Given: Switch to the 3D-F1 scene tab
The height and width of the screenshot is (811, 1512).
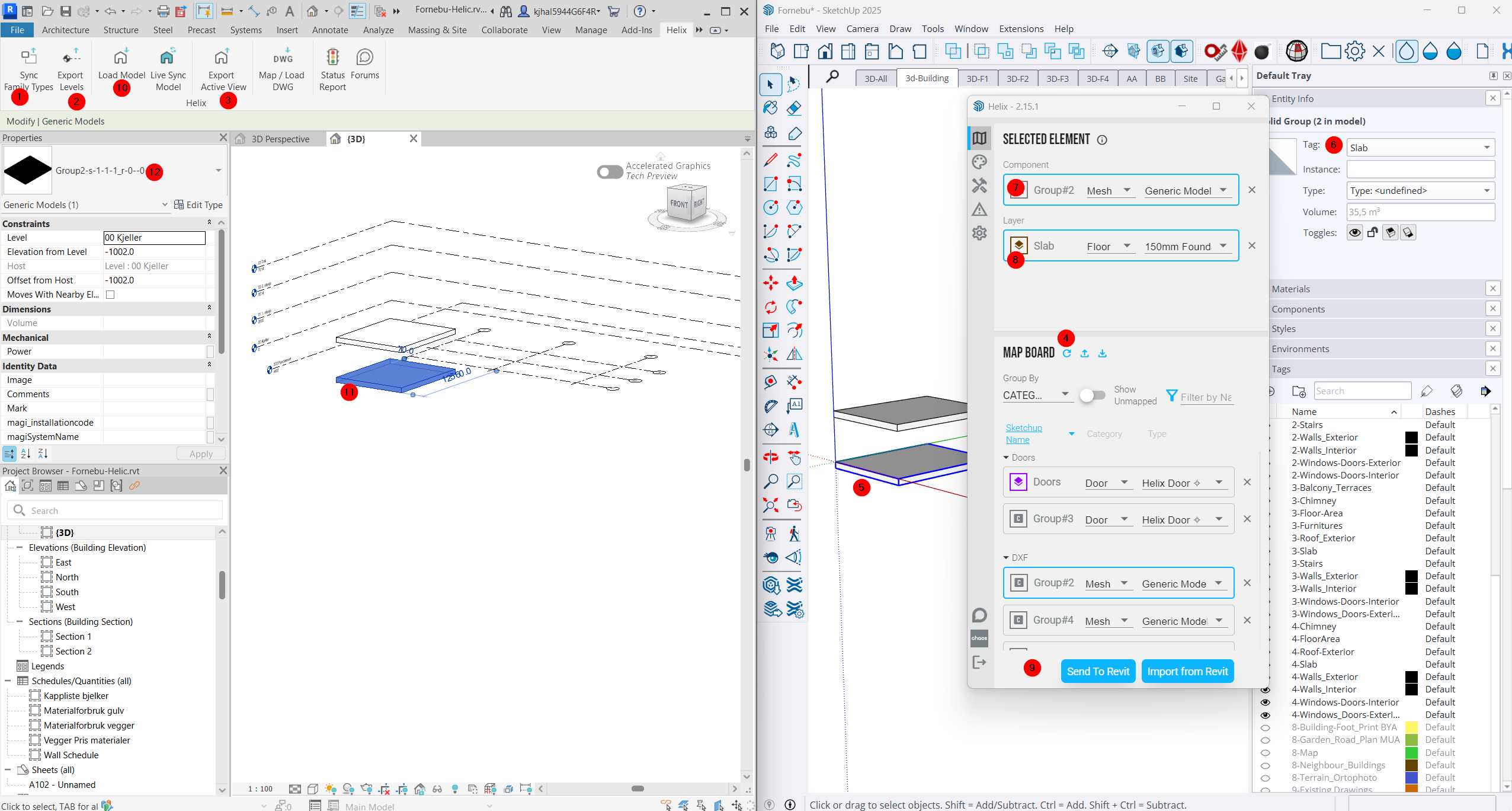Looking at the screenshot, I should [x=977, y=79].
